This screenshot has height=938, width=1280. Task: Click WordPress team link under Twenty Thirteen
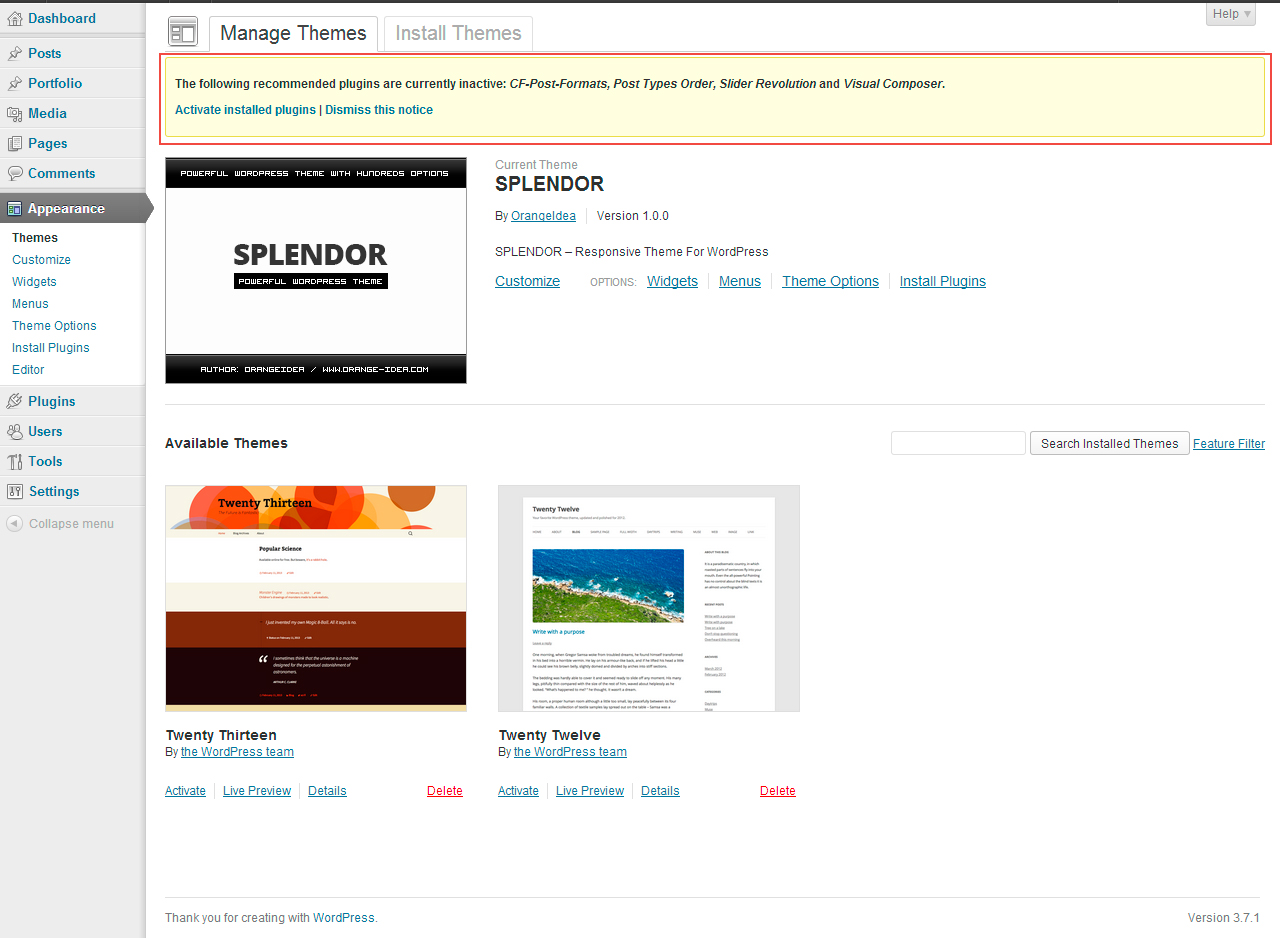pos(237,752)
